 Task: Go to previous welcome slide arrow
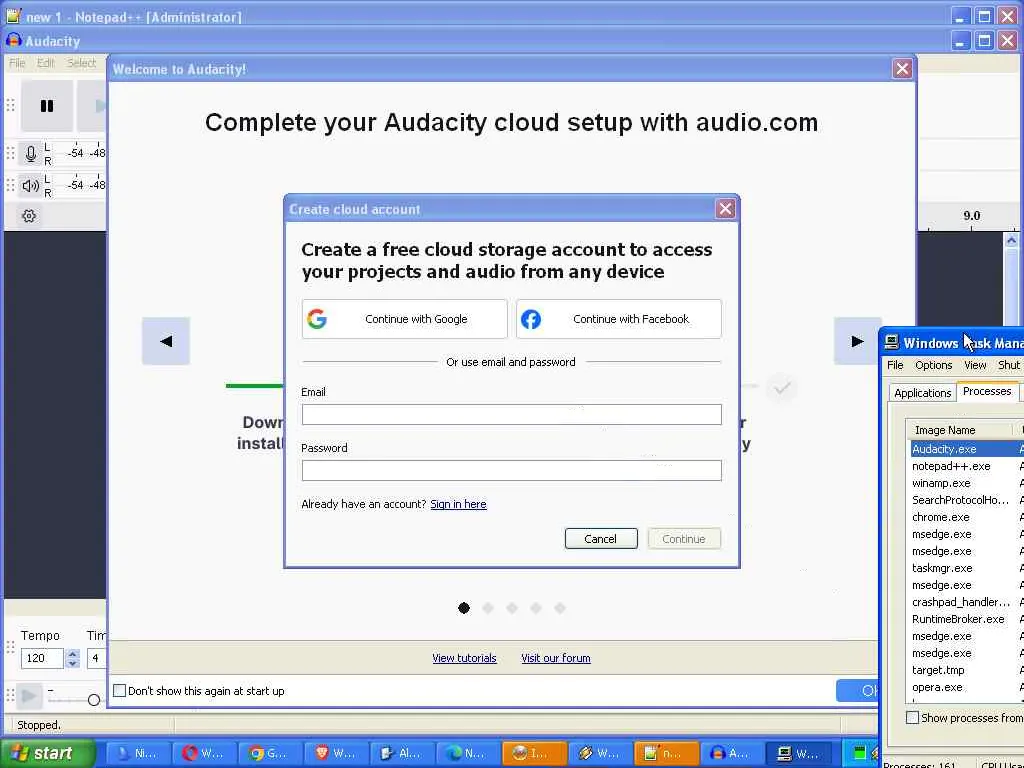pos(166,341)
